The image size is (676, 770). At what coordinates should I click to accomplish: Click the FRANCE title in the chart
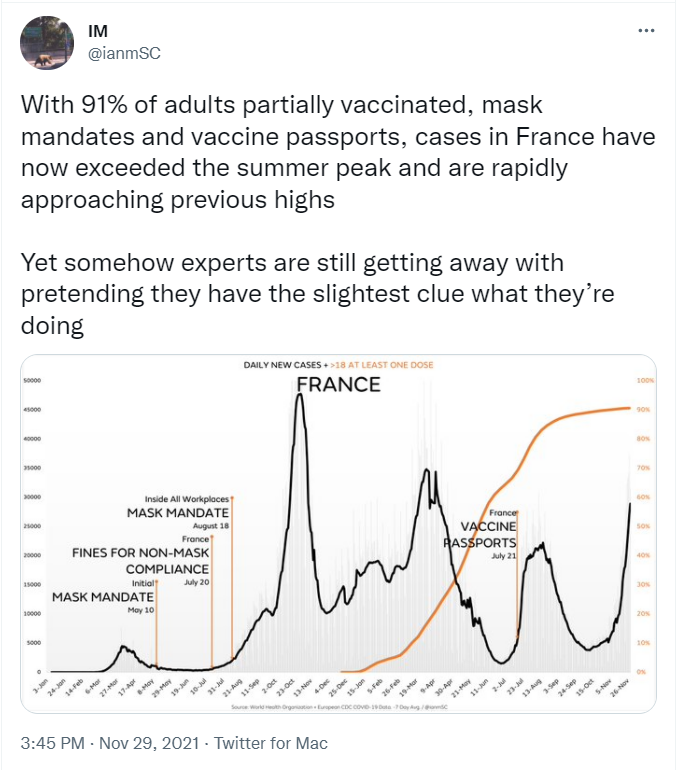[x=337, y=385]
